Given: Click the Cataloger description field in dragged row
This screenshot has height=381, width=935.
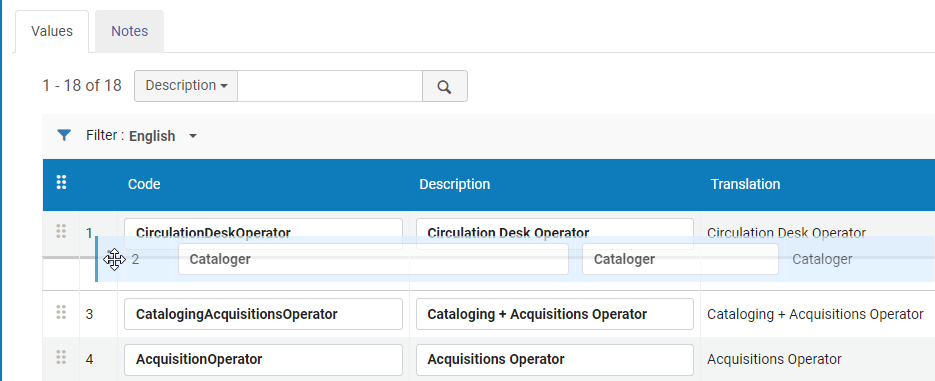Looking at the screenshot, I should pyautogui.click(x=680, y=259).
